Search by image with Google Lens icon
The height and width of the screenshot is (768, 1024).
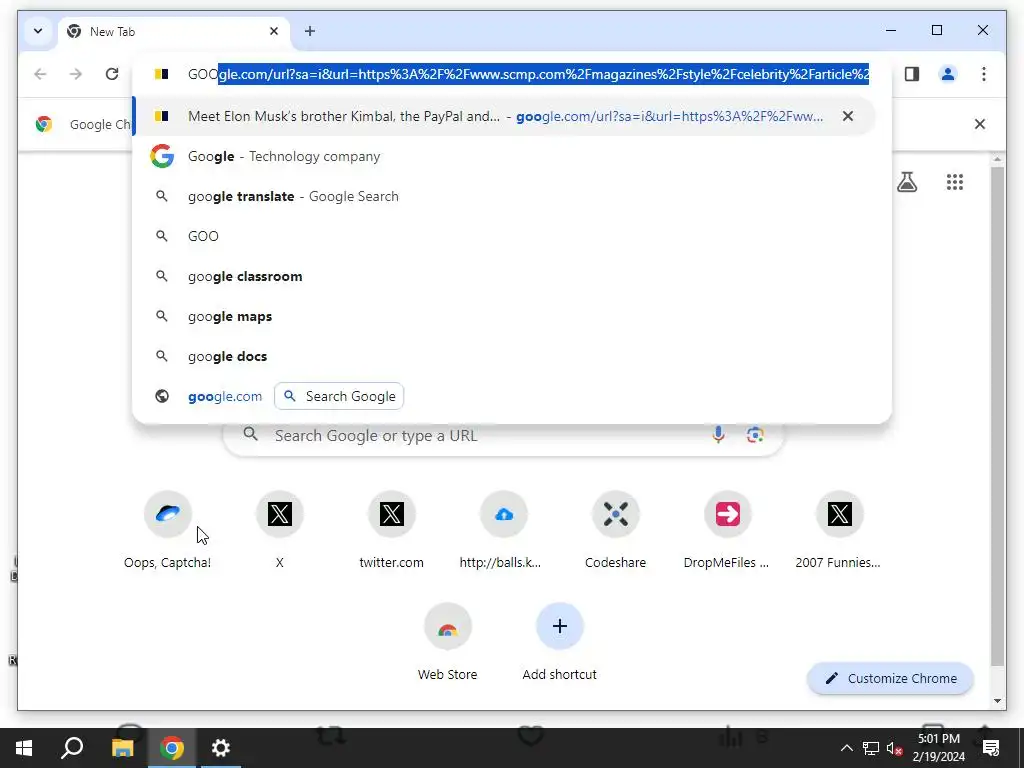(x=755, y=435)
